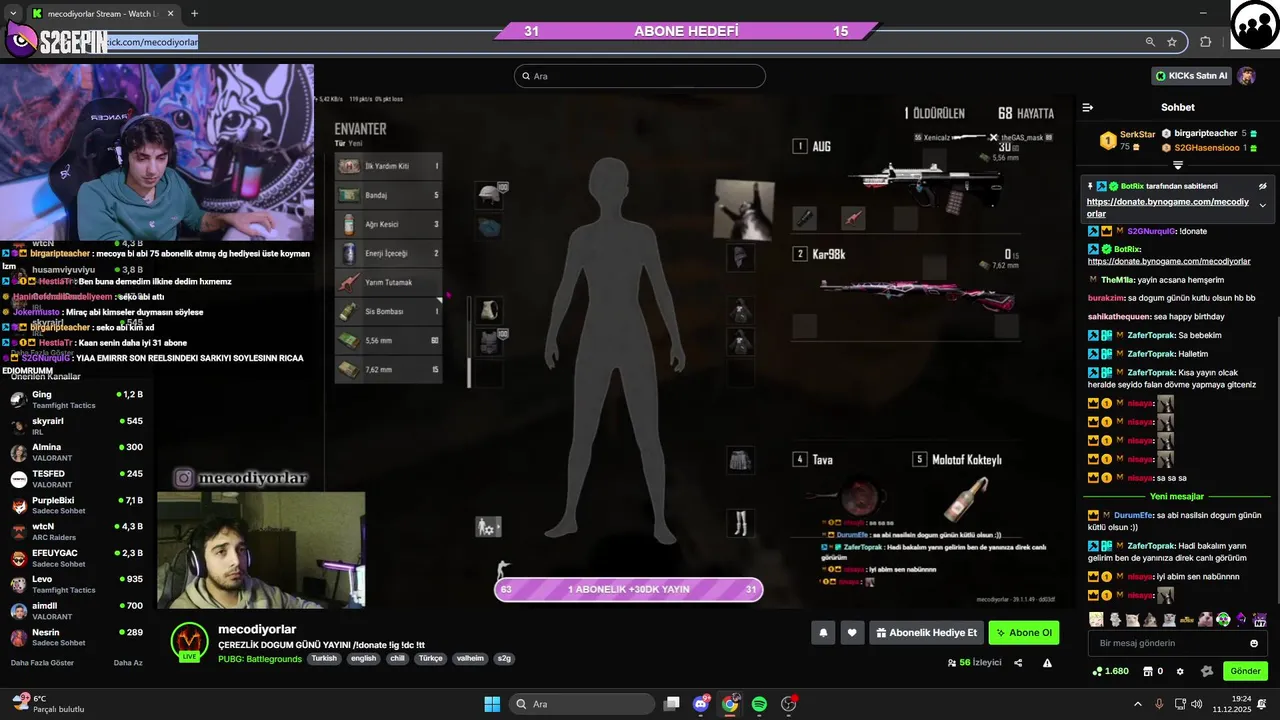The width and height of the screenshot is (1280, 720).
Task: Expand list with Daha Fazla Göster
Action: [42, 663]
